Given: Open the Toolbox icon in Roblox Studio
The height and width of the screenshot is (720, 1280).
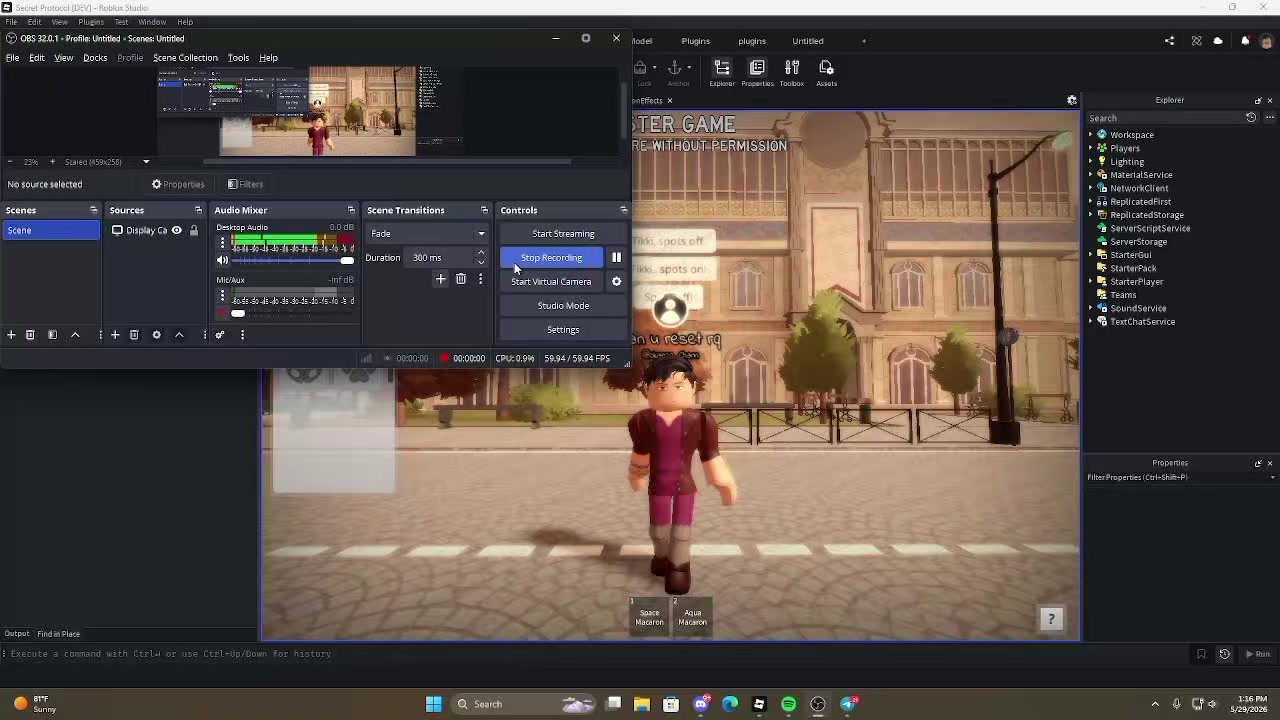Looking at the screenshot, I should click(792, 72).
